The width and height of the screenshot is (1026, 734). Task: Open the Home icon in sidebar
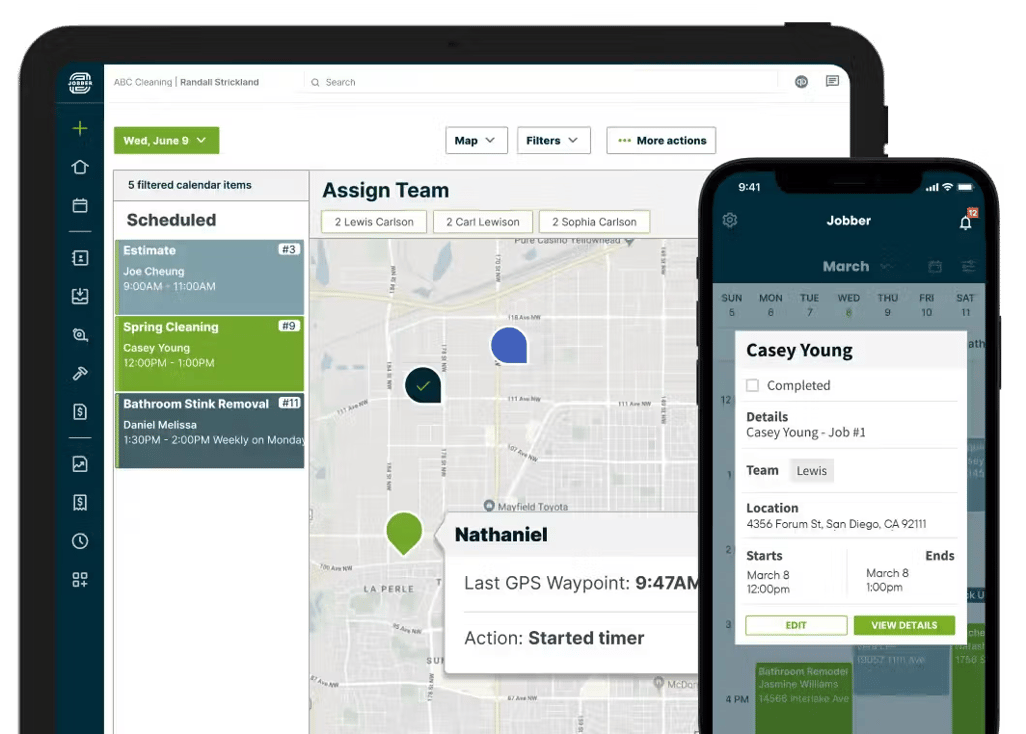[80, 167]
